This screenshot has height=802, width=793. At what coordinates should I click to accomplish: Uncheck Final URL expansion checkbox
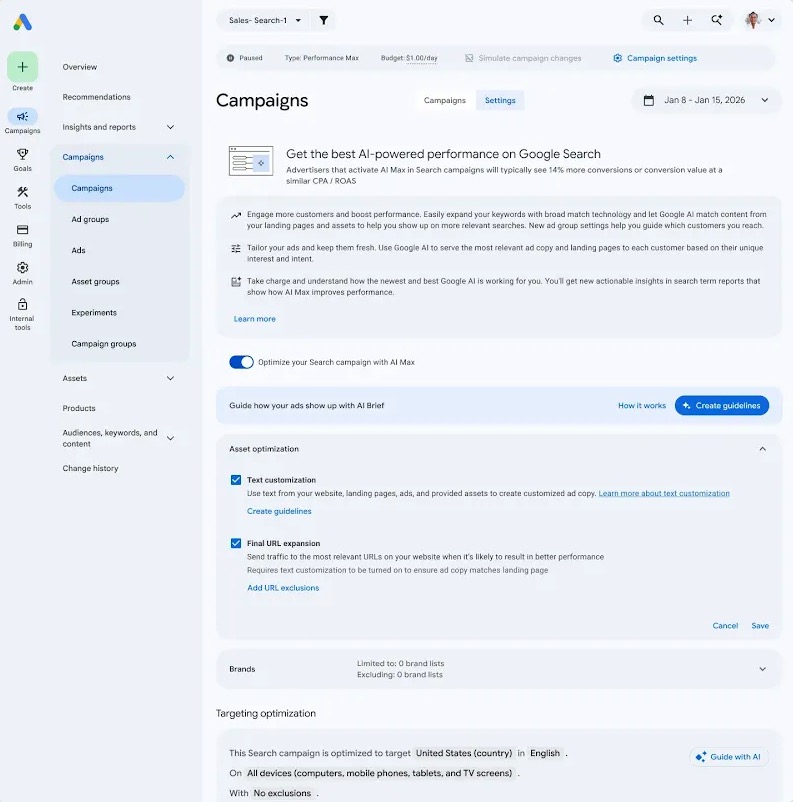pyautogui.click(x=236, y=543)
